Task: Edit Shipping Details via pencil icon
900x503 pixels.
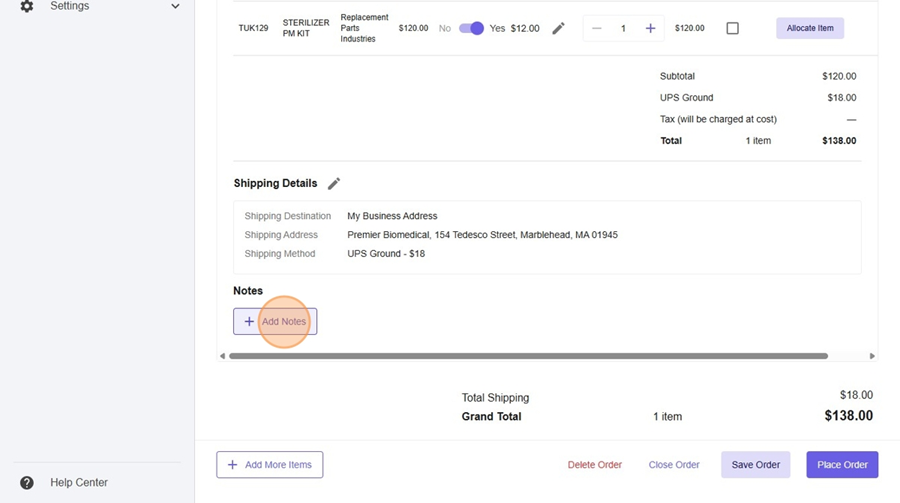Action: tap(334, 183)
